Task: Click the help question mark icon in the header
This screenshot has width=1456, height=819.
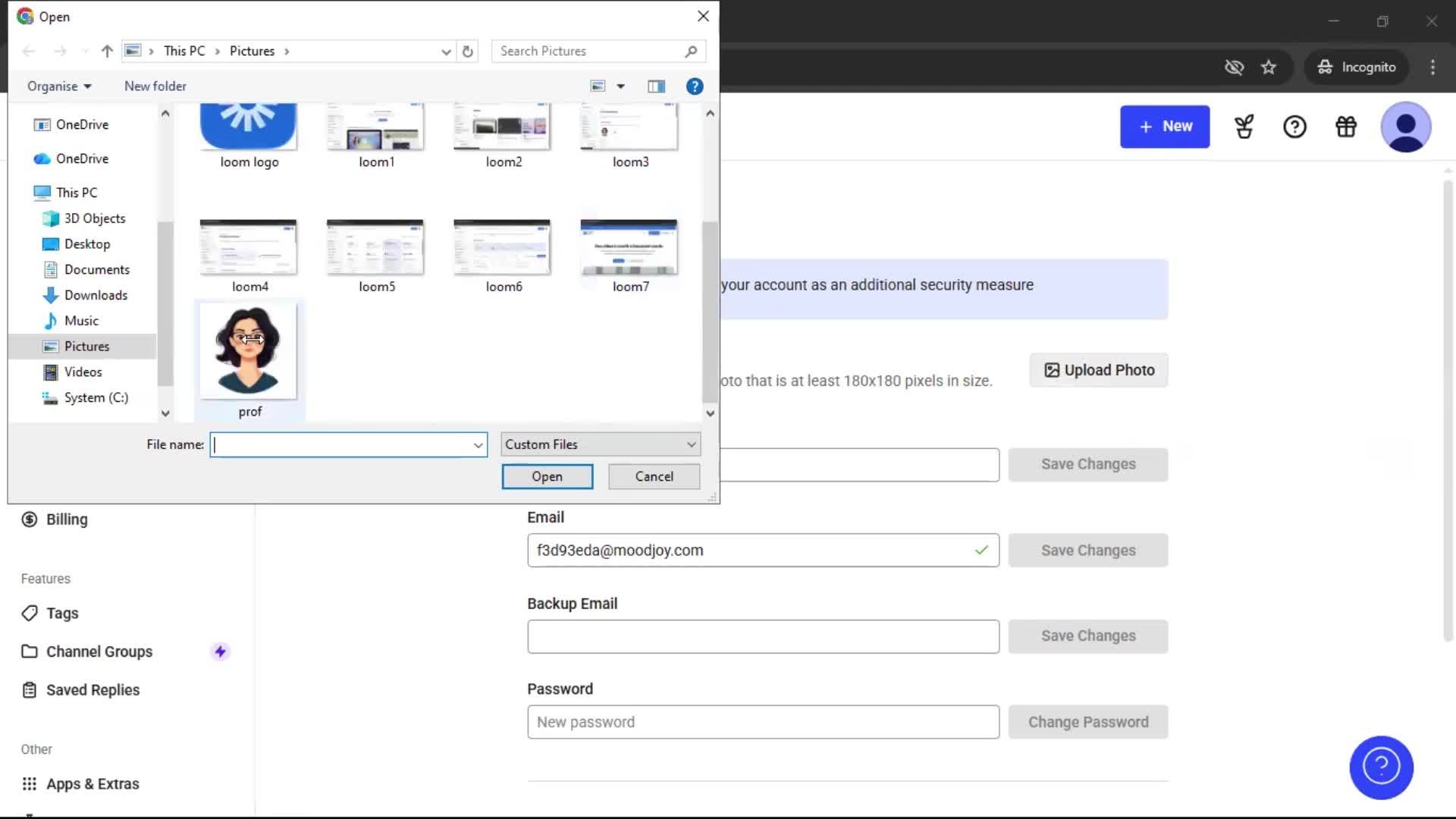Action: 1294,127
